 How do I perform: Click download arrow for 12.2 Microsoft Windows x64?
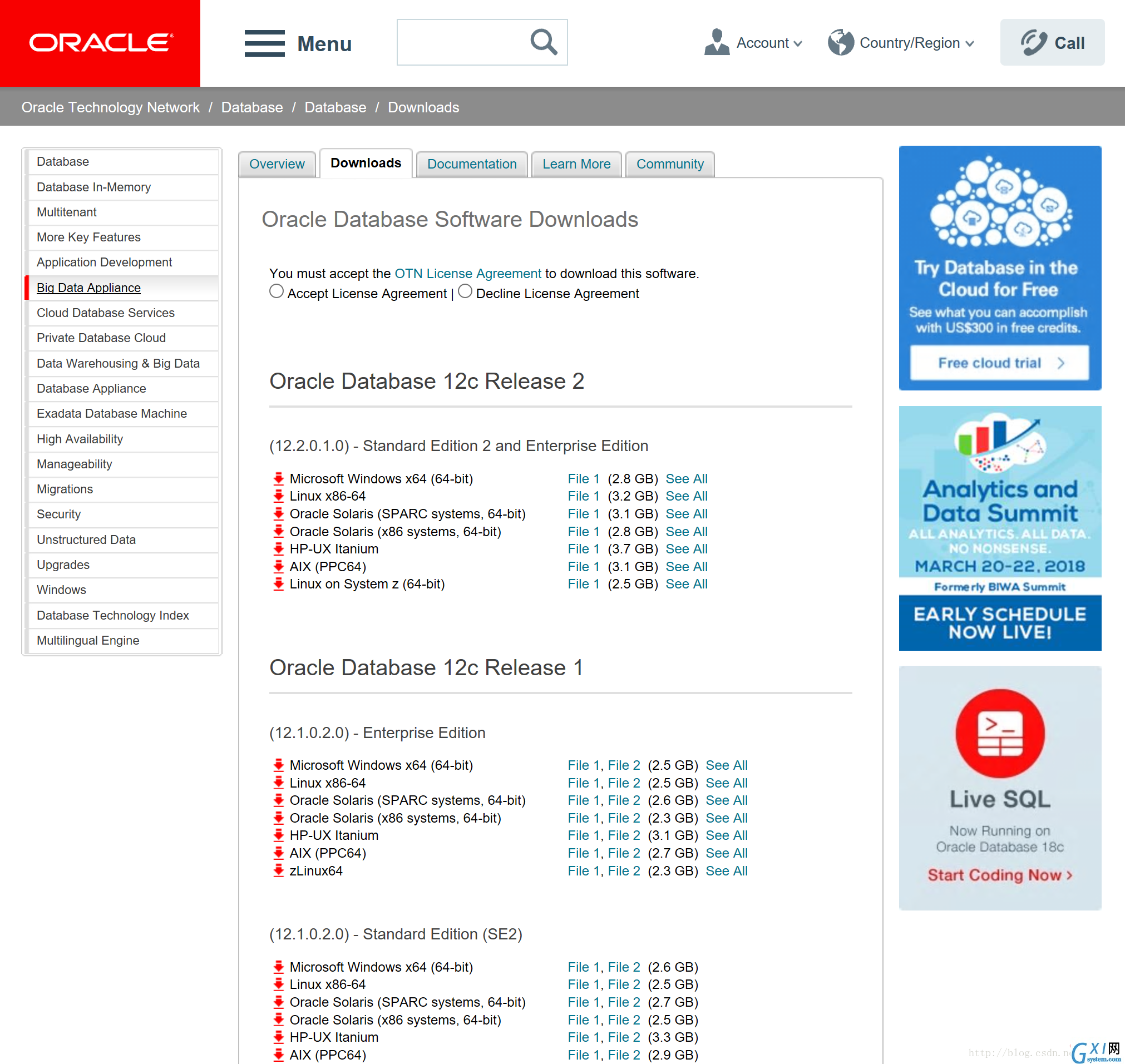click(279, 479)
